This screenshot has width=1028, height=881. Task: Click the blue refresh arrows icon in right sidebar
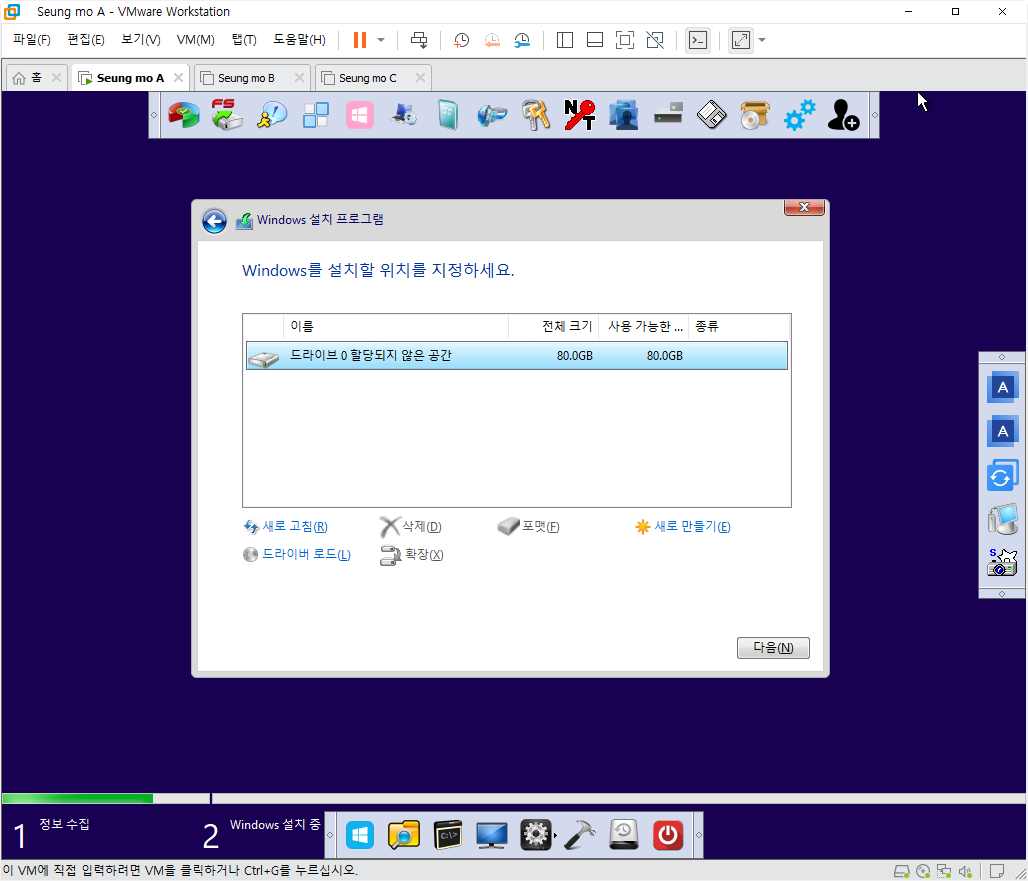click(1002, 476)
